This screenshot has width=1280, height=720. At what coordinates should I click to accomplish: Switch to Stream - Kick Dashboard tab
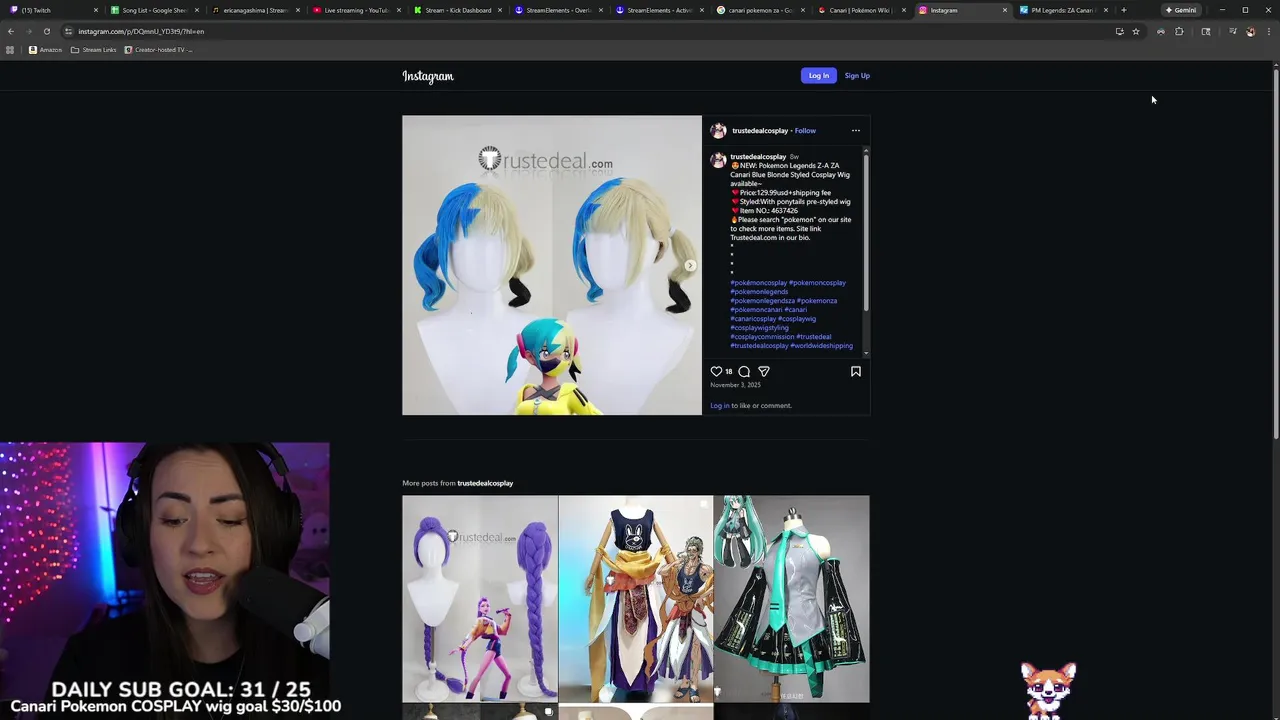458,10
